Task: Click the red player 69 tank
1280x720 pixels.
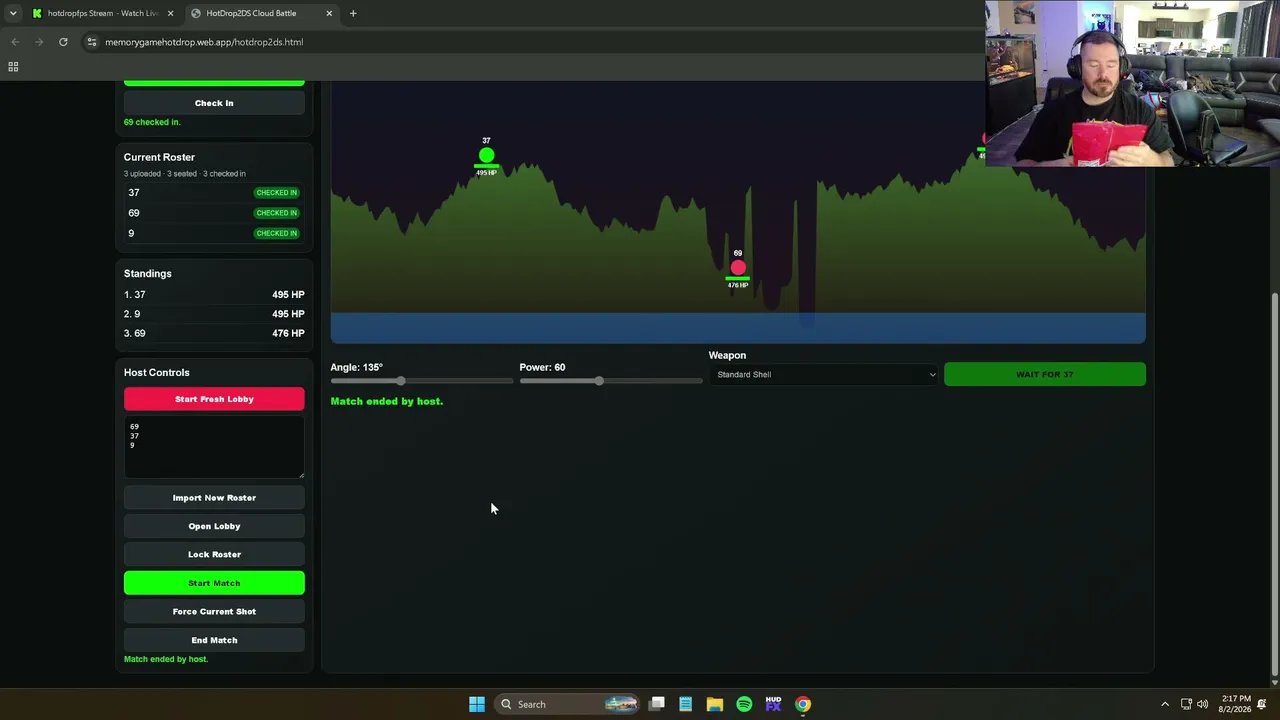Action: pyautogui.click(x=738, y=267)
